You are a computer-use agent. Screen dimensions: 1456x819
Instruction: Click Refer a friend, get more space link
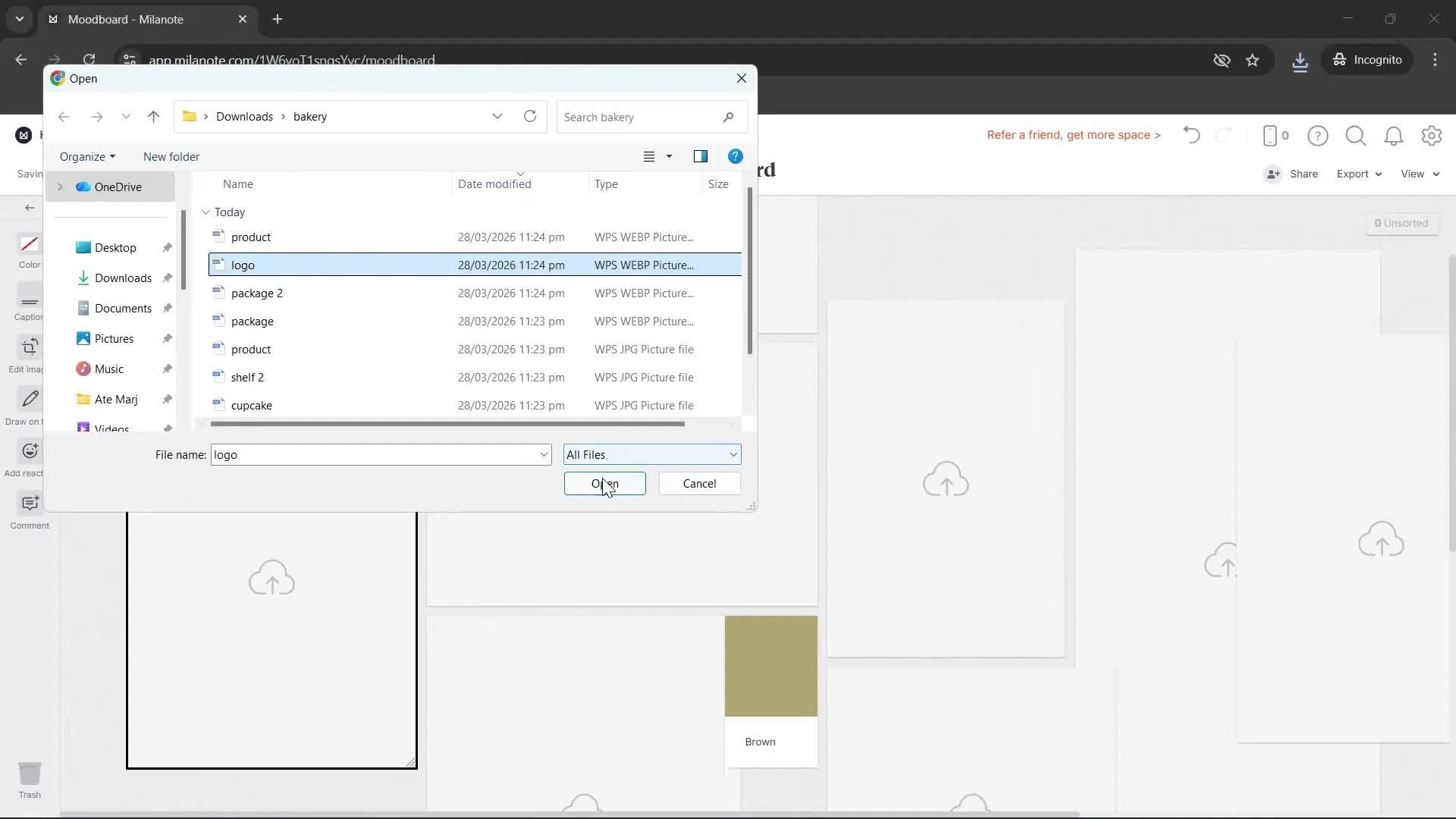[1074, 135]
